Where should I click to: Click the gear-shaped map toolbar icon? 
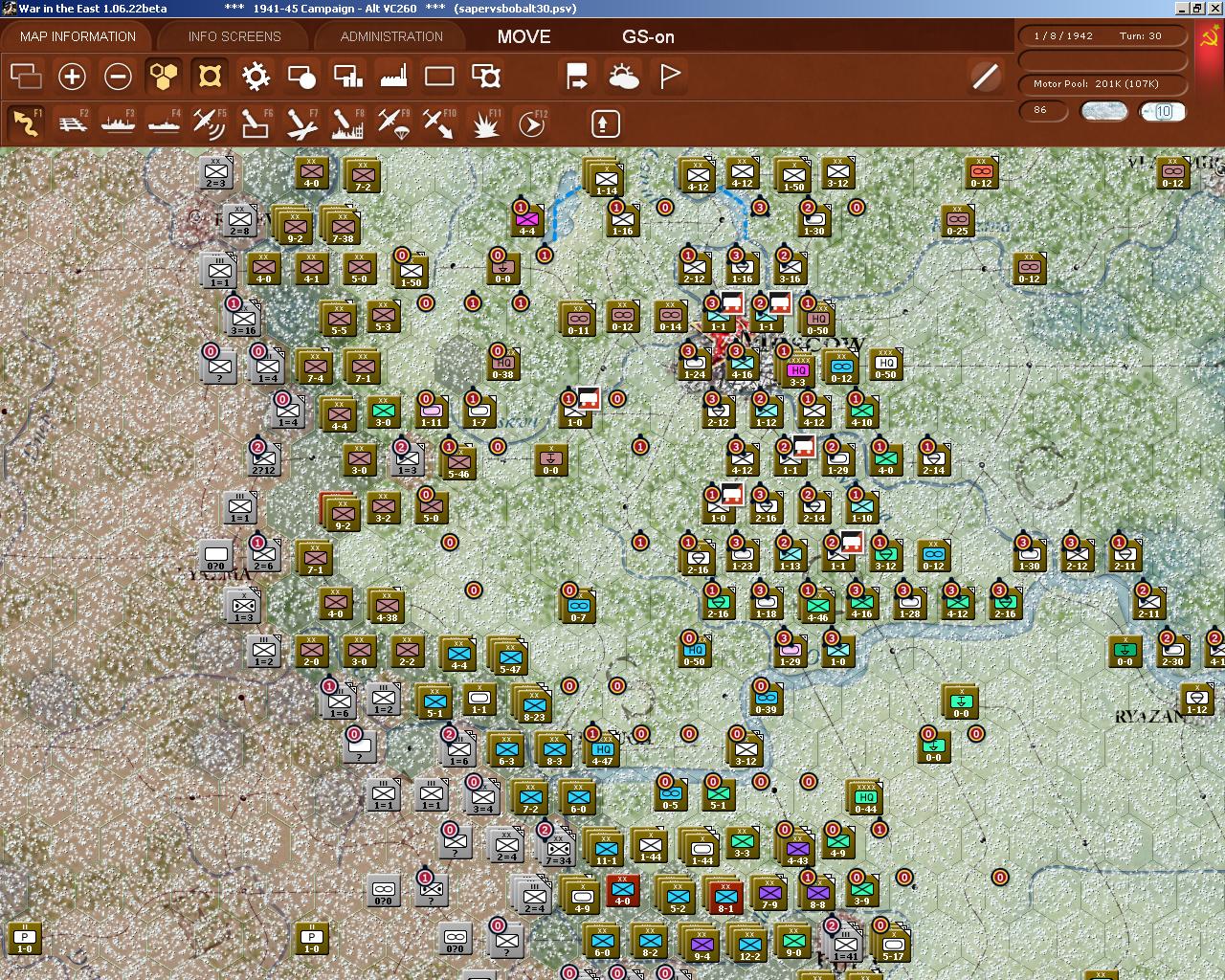coord(256,76)
